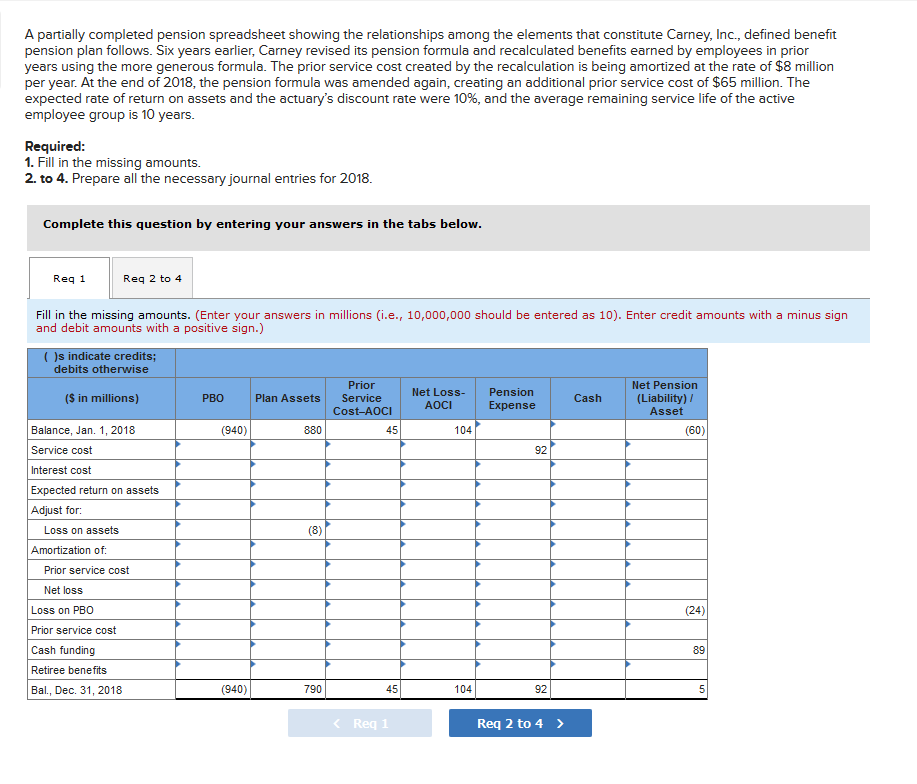
Task: Click Balance Jan. 1 Net Pension value (60)
Action: coord(695,430)
